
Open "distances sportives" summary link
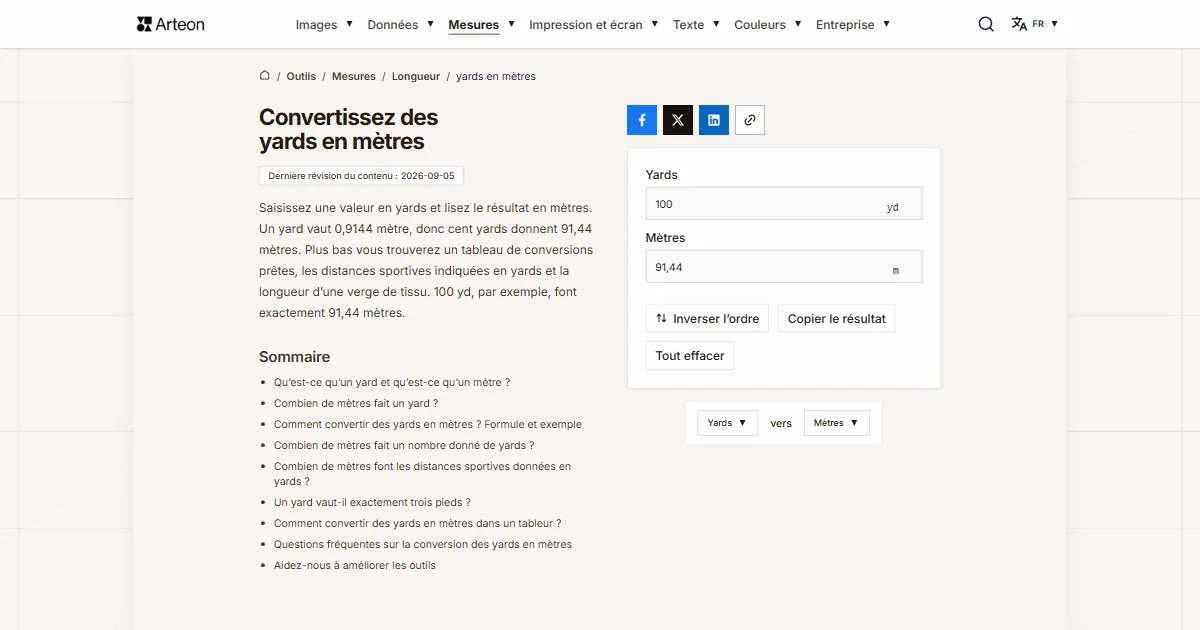(422, 474)
